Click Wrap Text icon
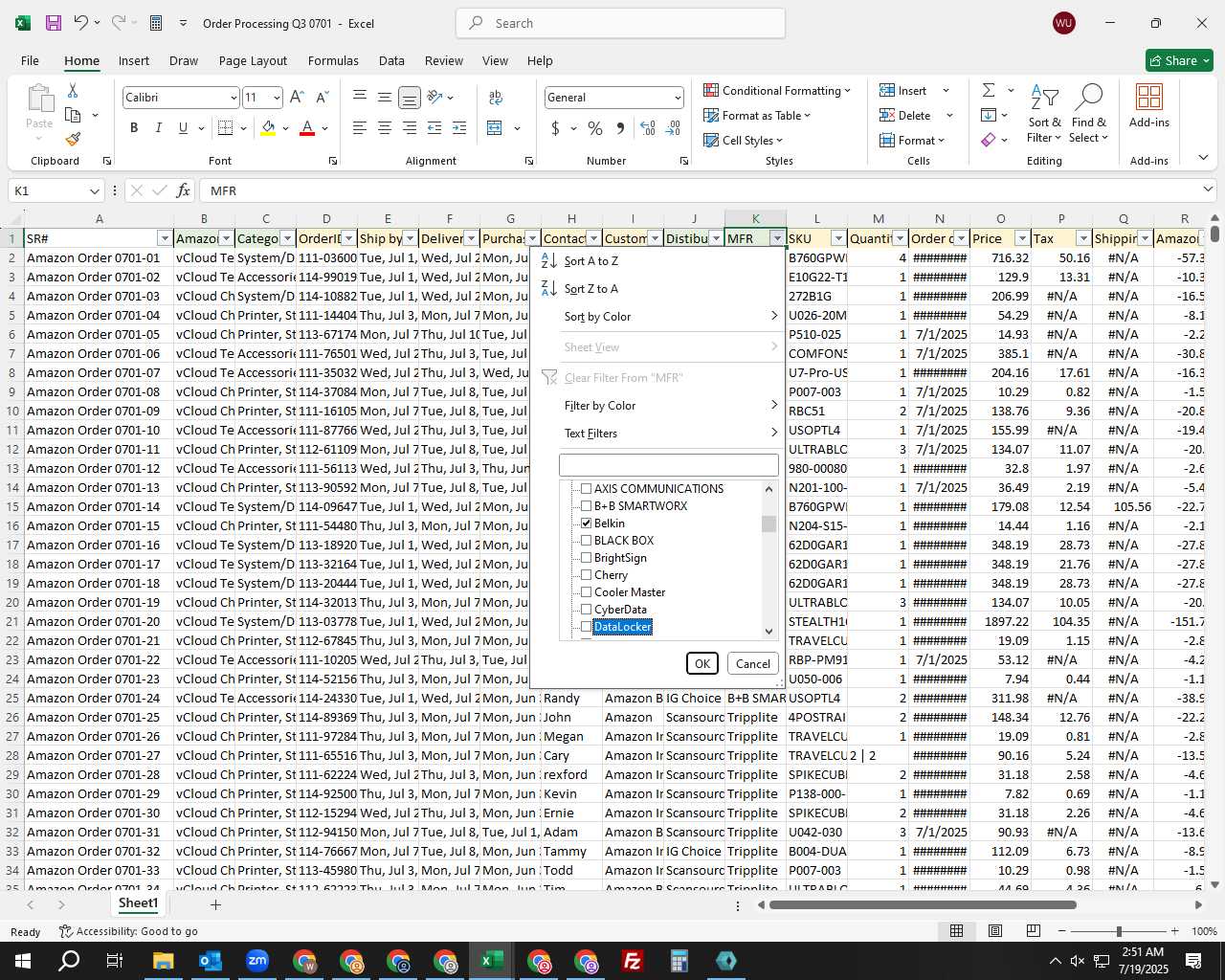 [495, 97]
